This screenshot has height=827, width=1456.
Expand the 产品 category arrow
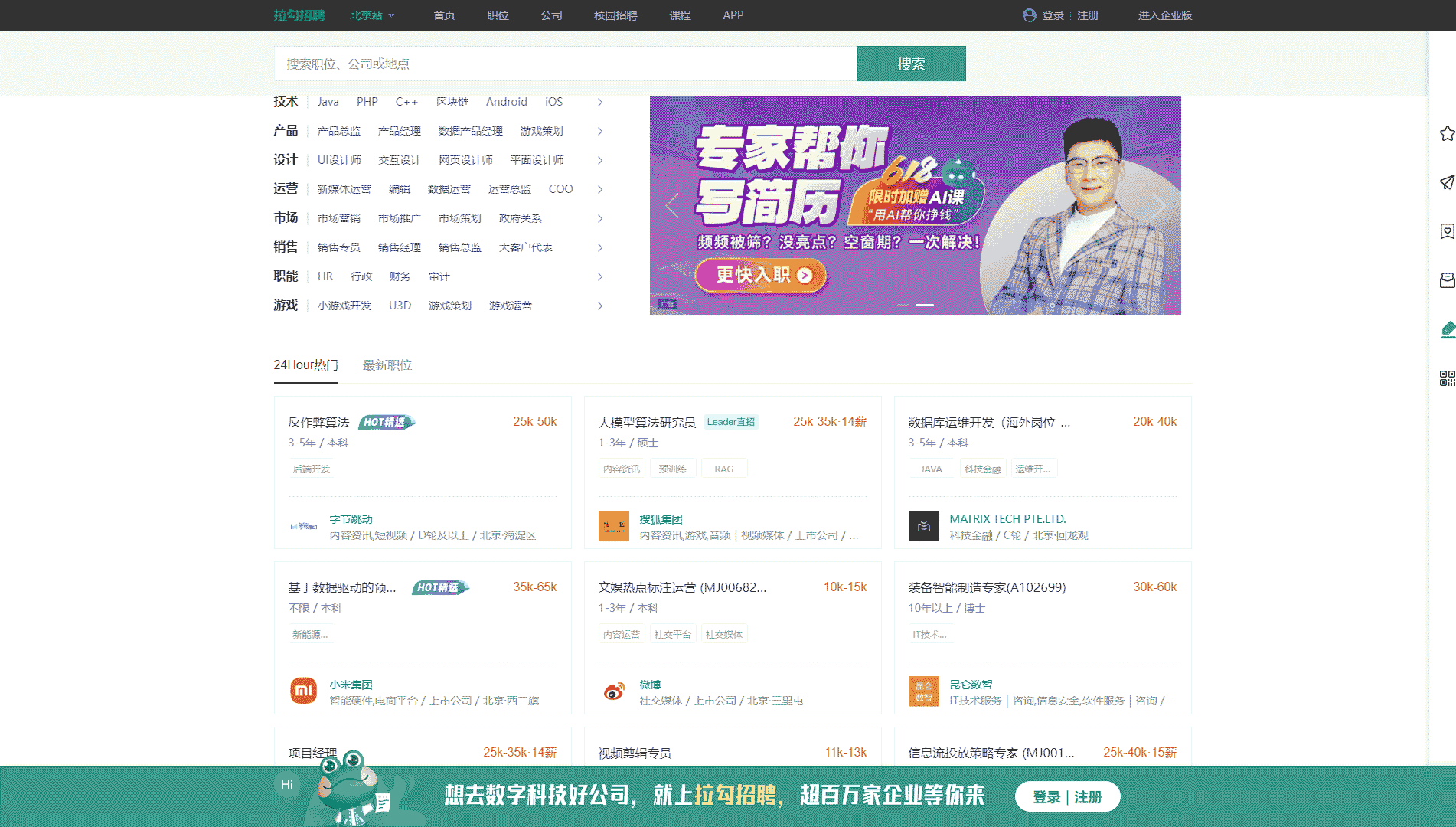600,131
